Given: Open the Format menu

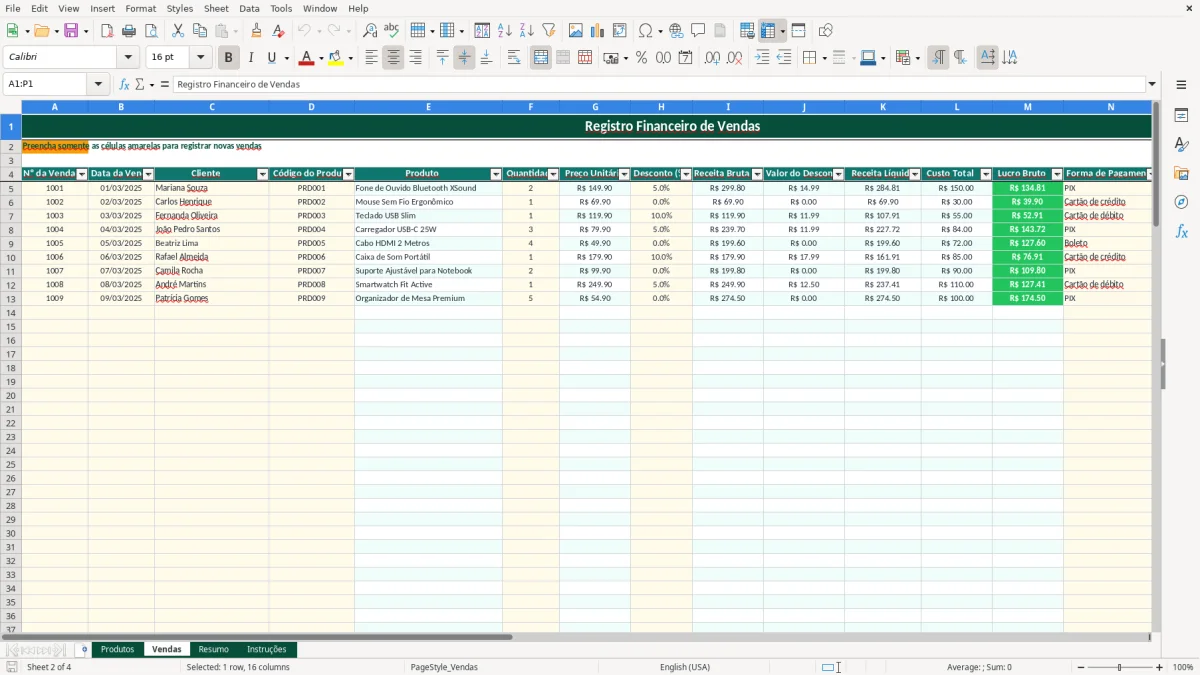Looking at the screenshot, I should [140, 8].
